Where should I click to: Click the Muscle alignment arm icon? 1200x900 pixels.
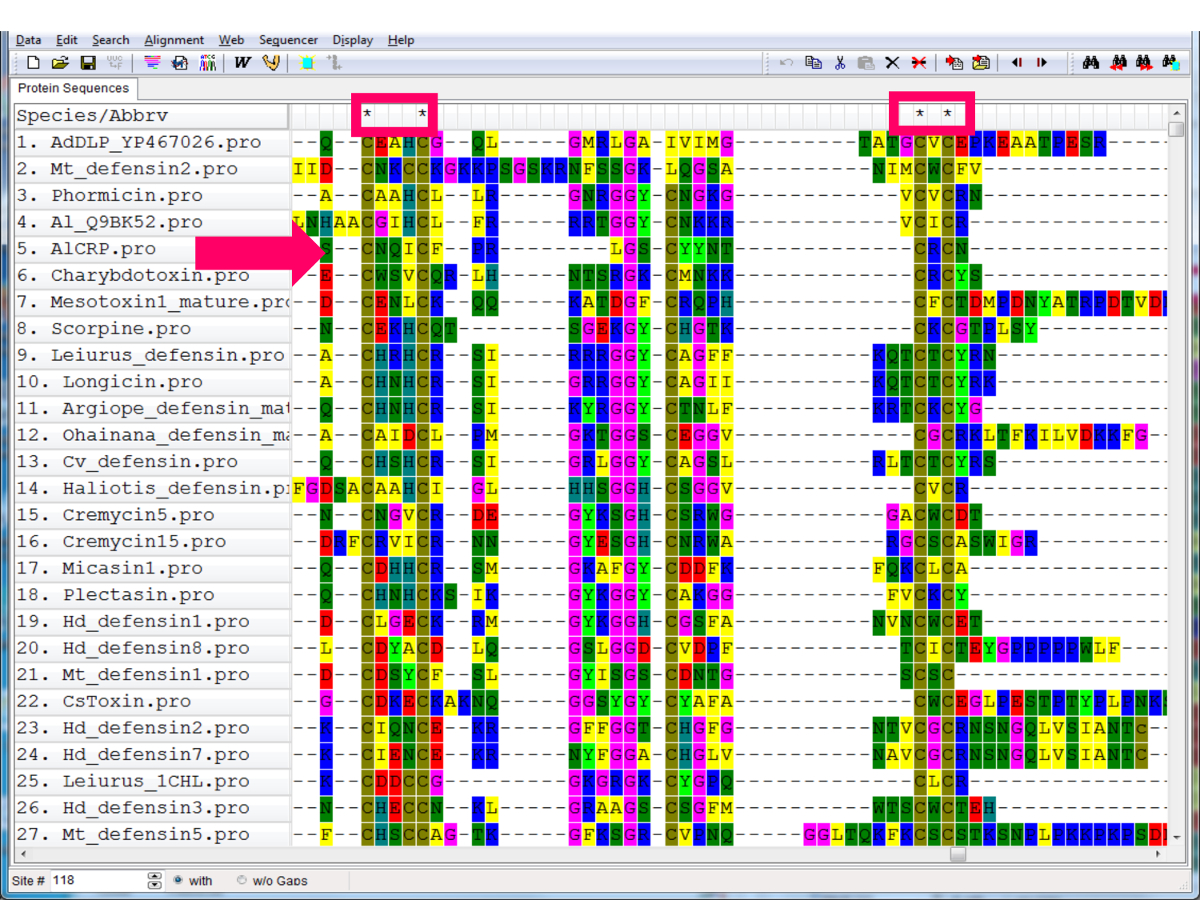270,63
